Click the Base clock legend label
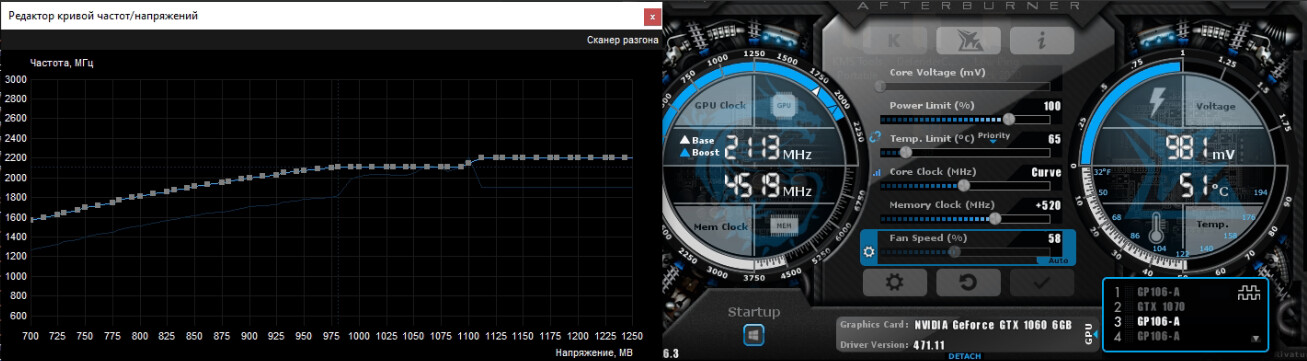1307x361 pixels. [698, 140]
